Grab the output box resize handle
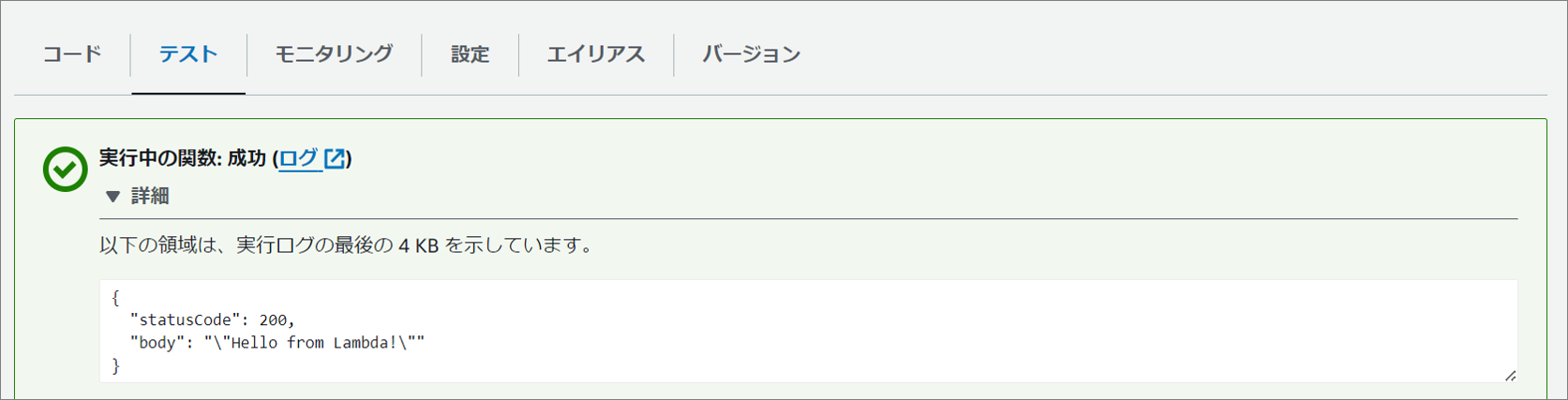Screen dimensions: 1568x400 pos(1510,375)
